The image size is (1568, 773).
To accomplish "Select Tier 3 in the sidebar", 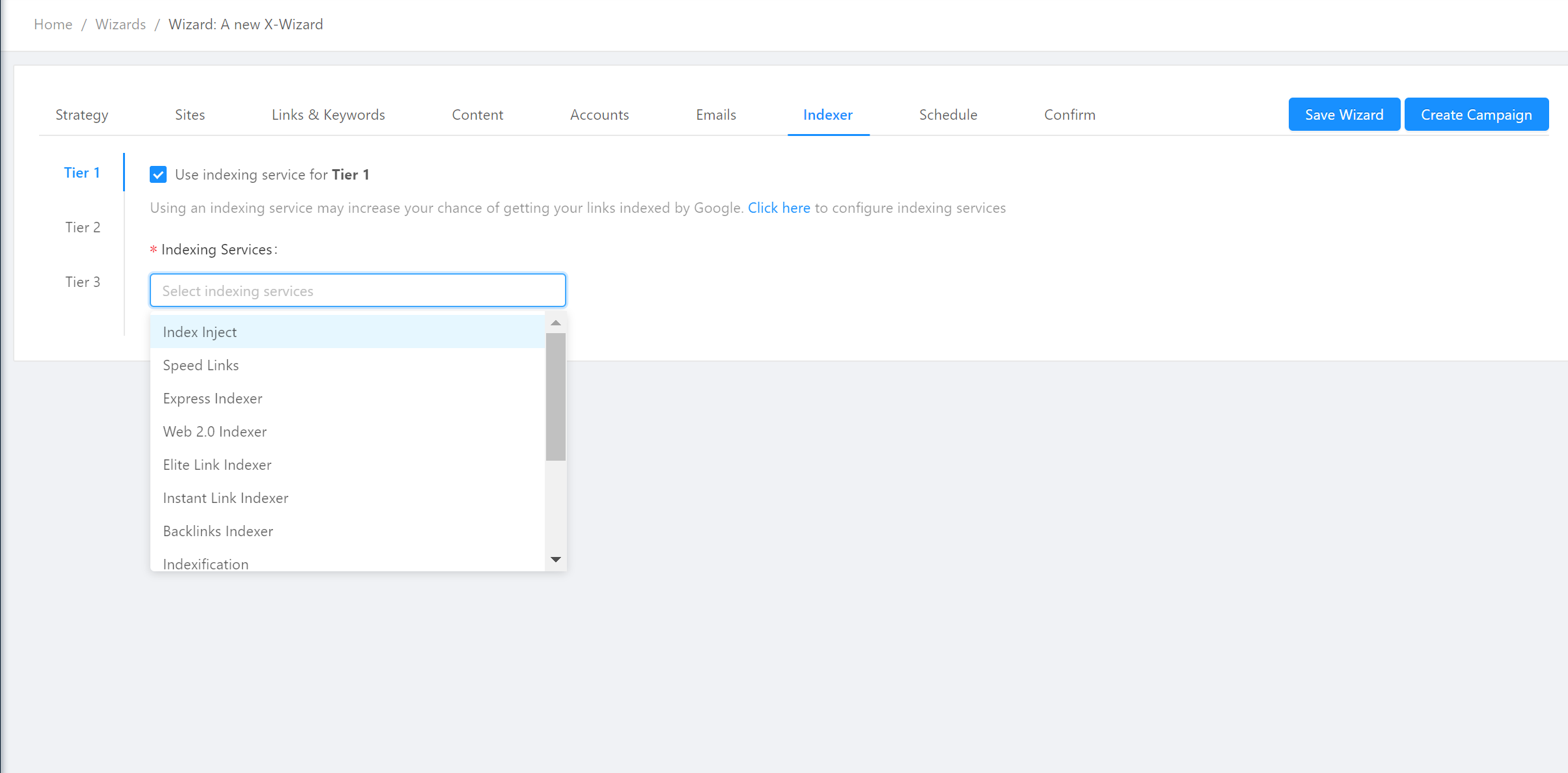I will tap(83, 282).
